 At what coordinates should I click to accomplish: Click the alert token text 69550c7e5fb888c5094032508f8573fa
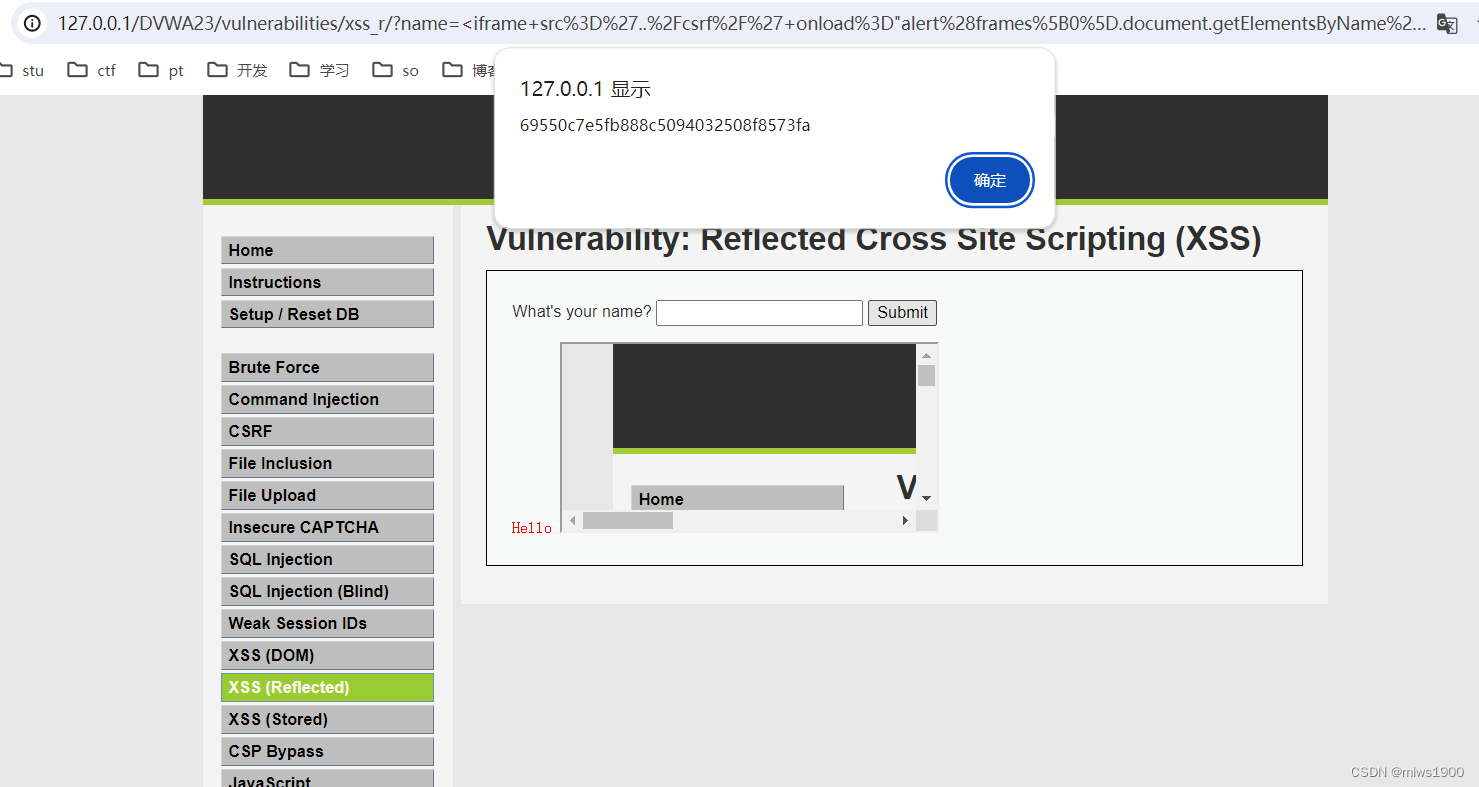[665, 125]
